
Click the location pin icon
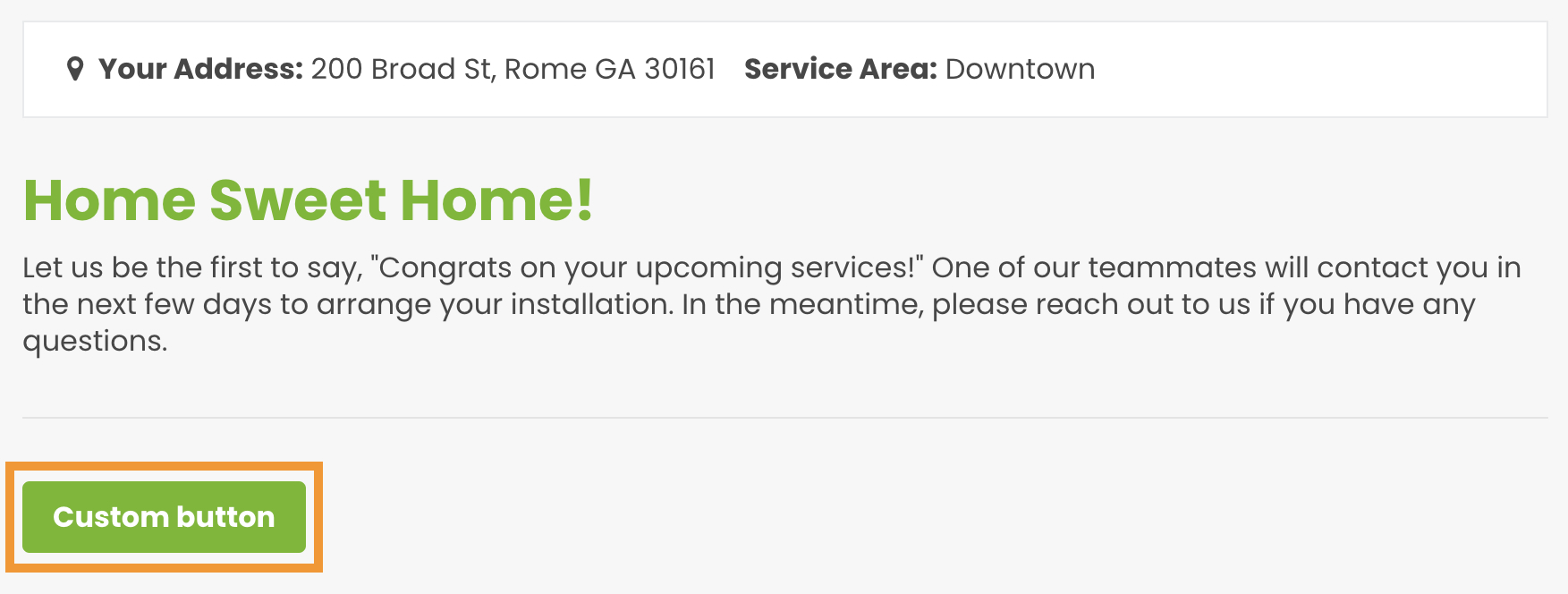coord(75,69)
